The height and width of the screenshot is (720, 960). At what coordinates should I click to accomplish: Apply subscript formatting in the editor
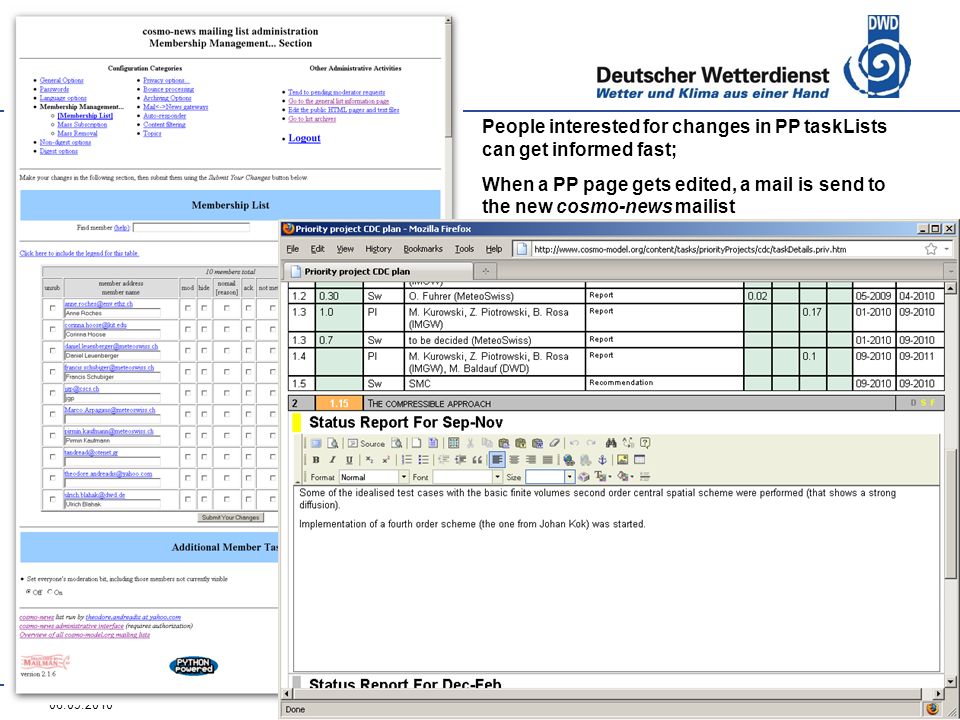click(369, 460)
